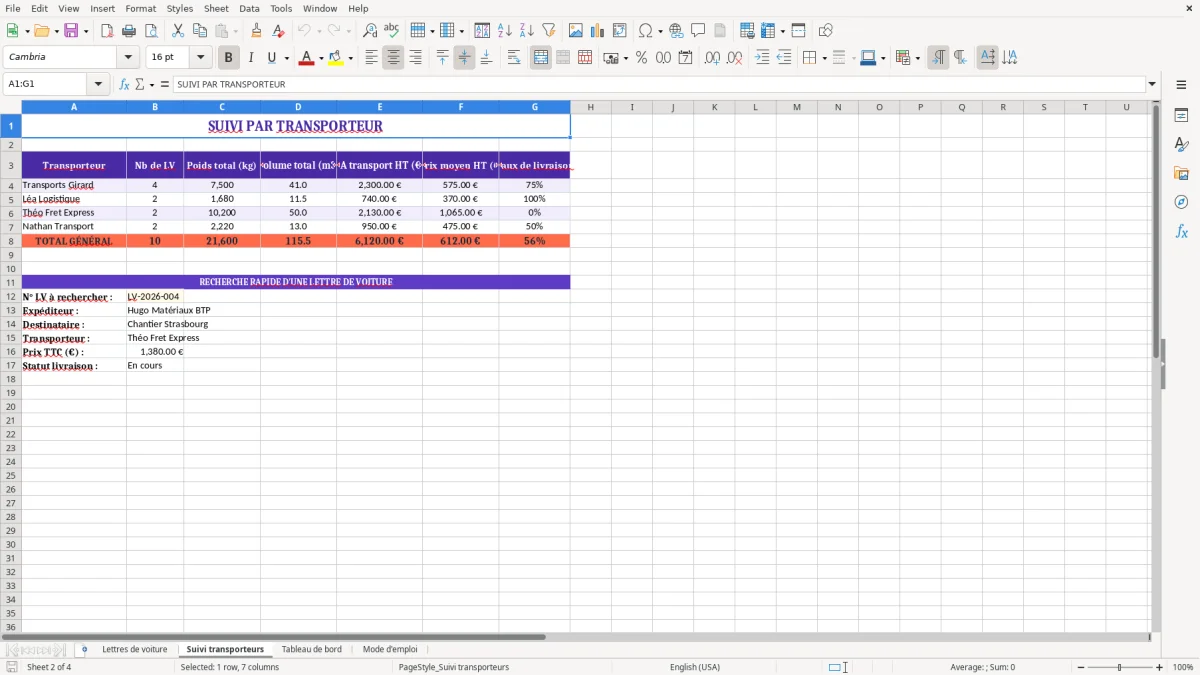Open the font size dropdown
Screen dimensions: 1200x675
pyautogui.click(x=200, y=58)
